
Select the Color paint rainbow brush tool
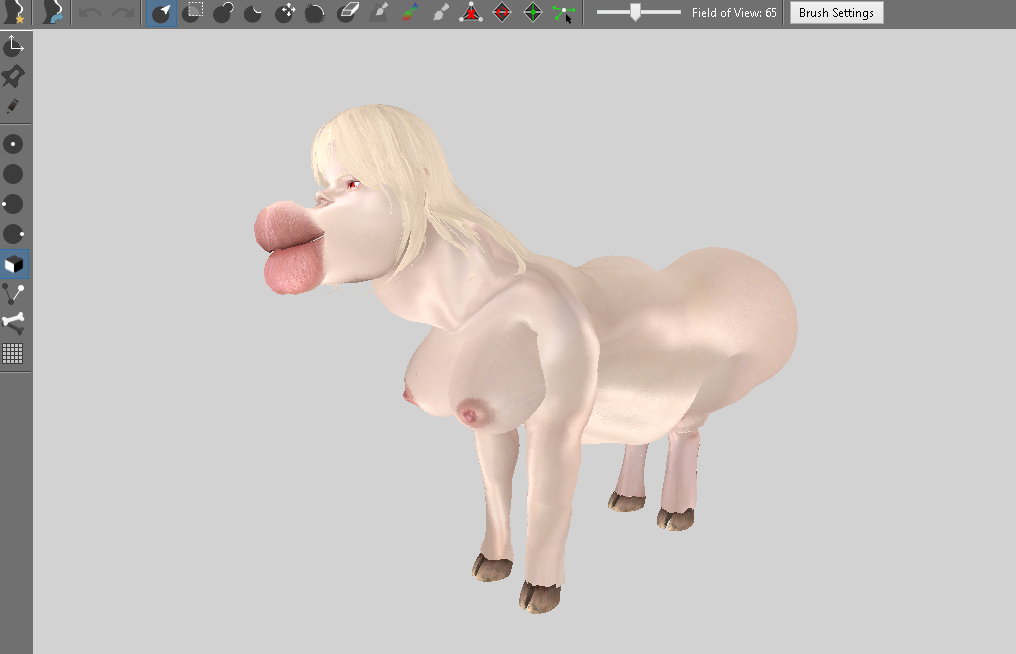coord(410,12)
